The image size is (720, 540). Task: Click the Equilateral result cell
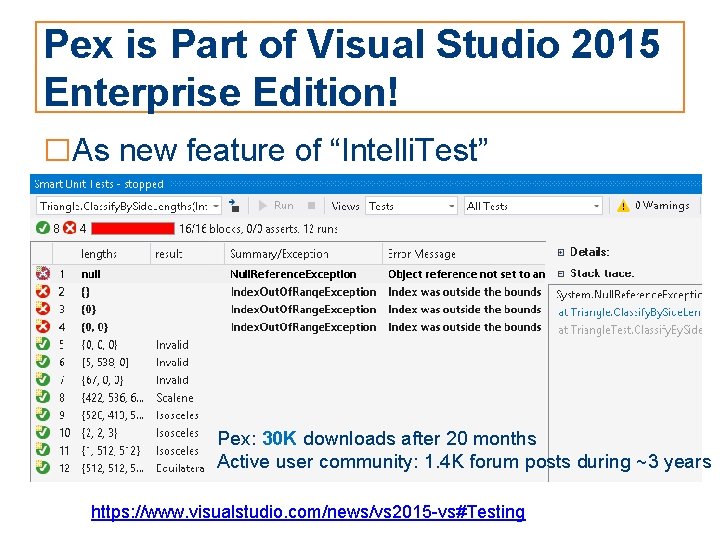tap(180, 468)
